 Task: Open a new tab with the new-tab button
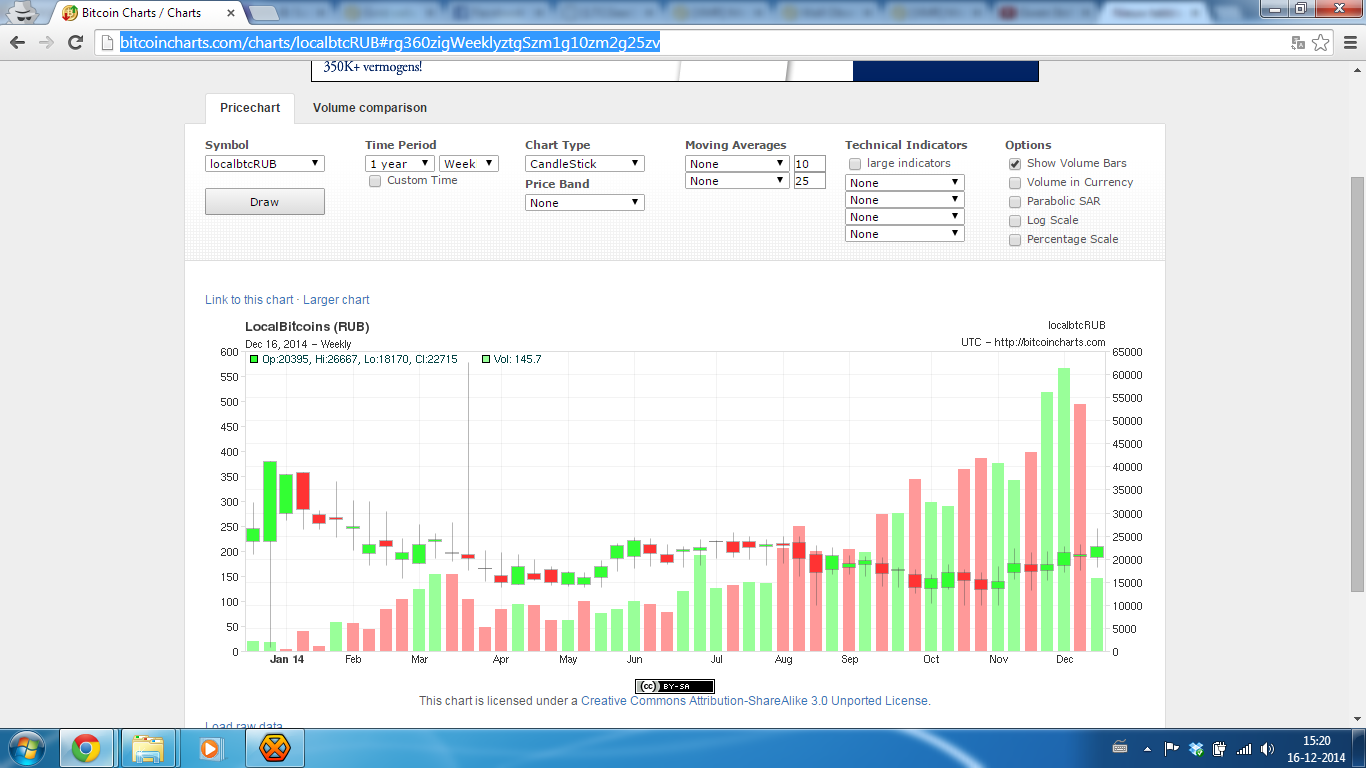tap(262, 13)
